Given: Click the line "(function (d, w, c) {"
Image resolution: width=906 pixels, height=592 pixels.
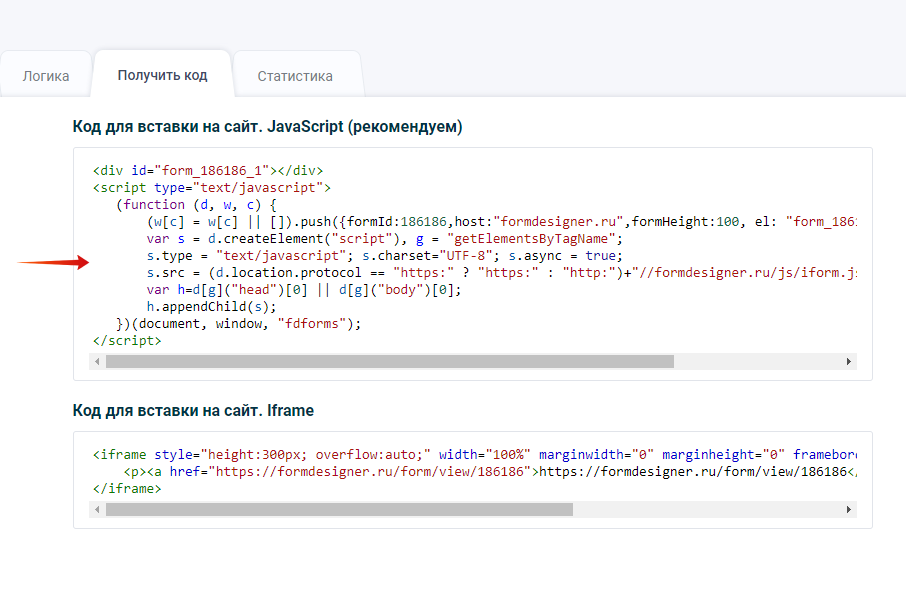Looking at the screenshot, I should coord(196,204).
